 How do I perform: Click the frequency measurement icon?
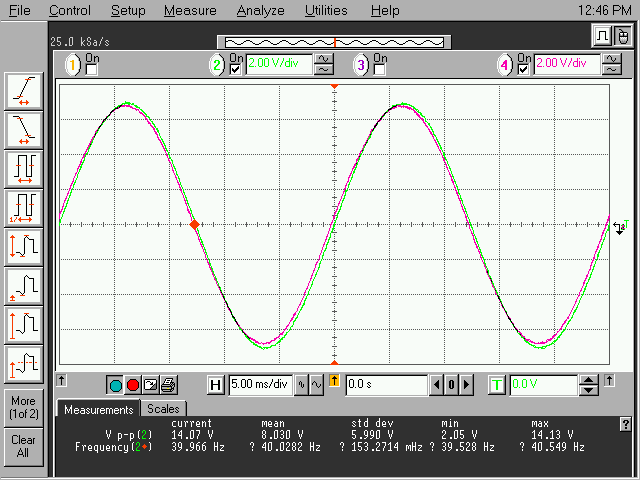click(24, 208)
